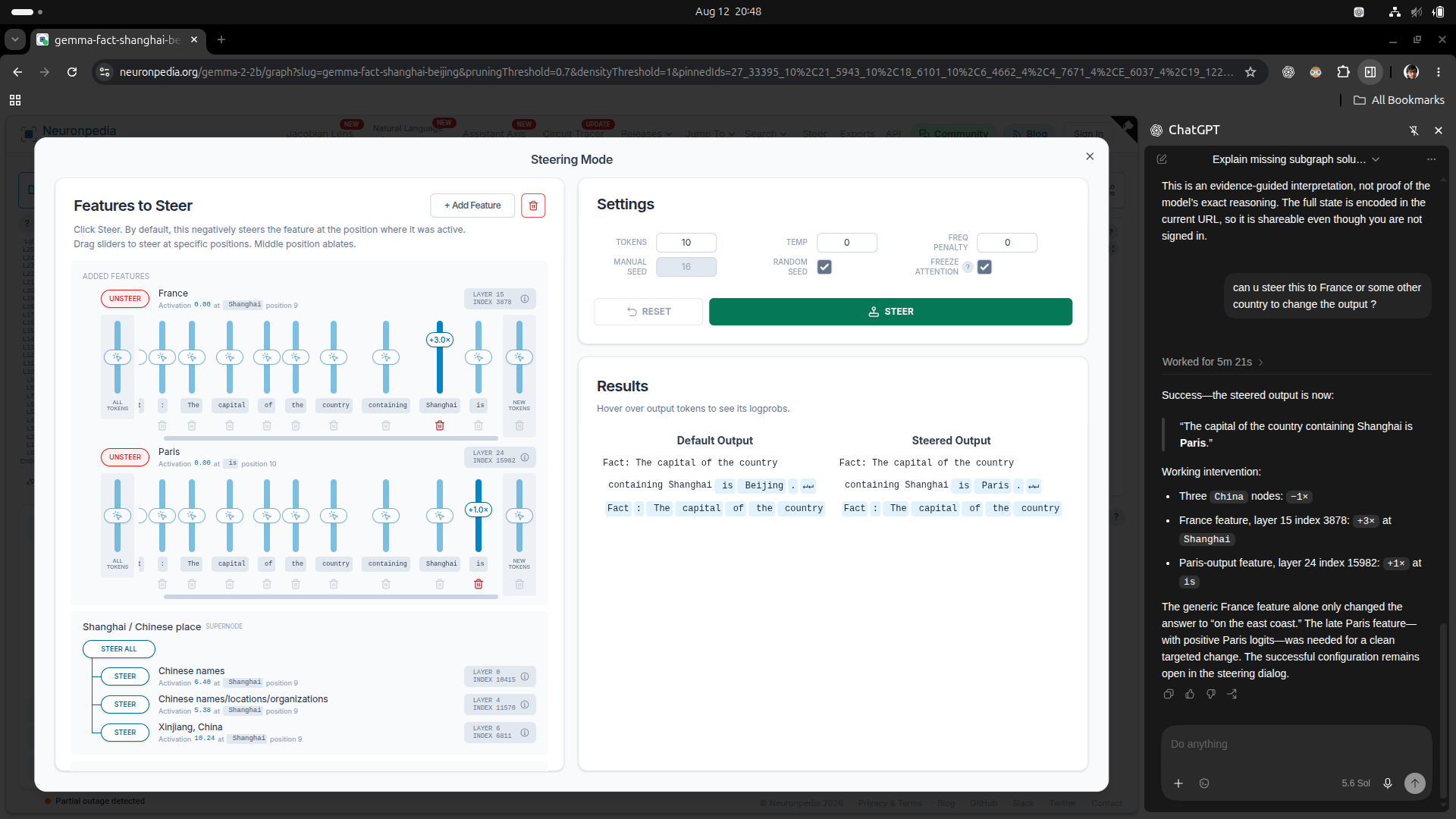
Task: Unsteer the Paris feature
Action: (125, 457)
